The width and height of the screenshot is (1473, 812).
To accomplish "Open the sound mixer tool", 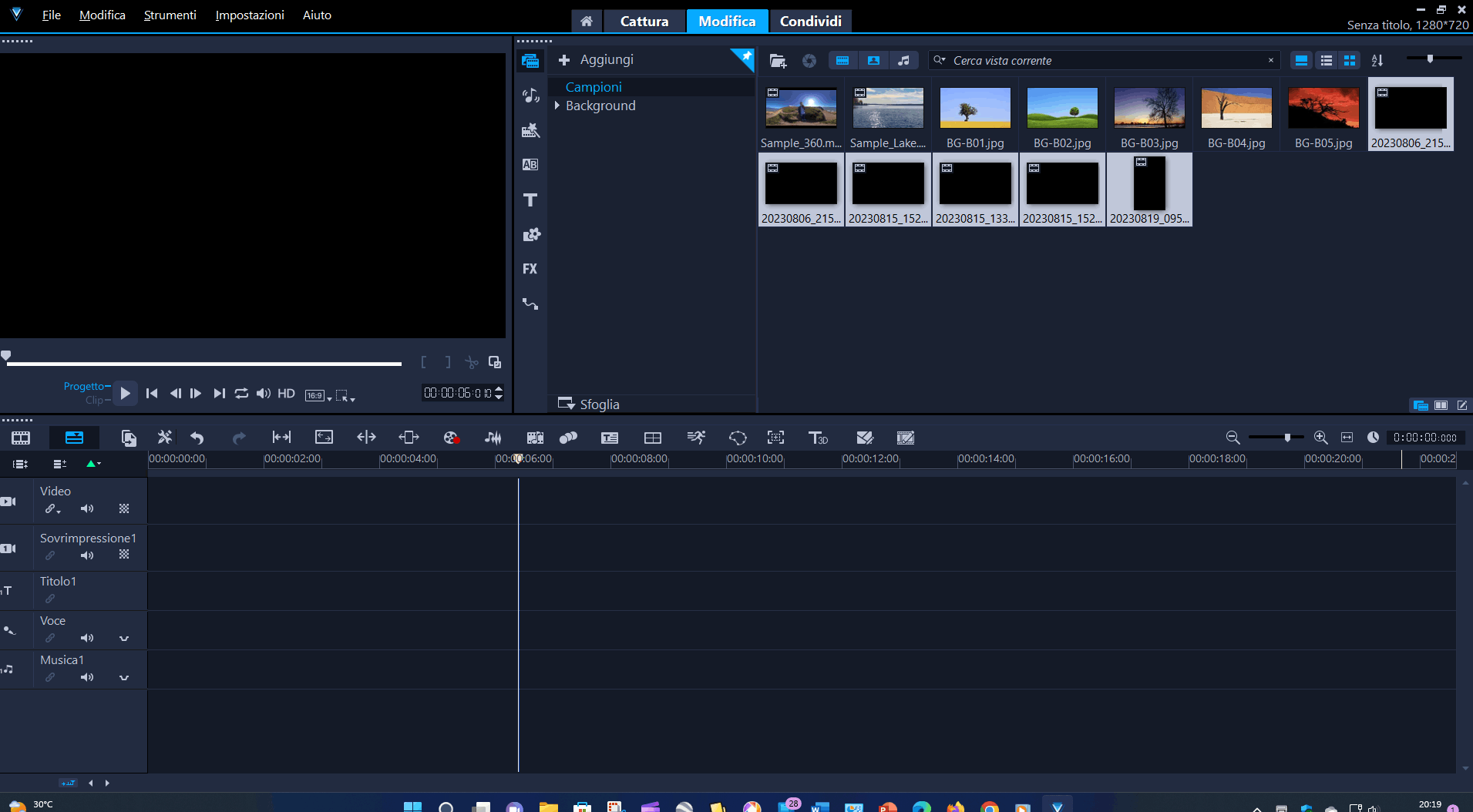I will coord(493,438).
